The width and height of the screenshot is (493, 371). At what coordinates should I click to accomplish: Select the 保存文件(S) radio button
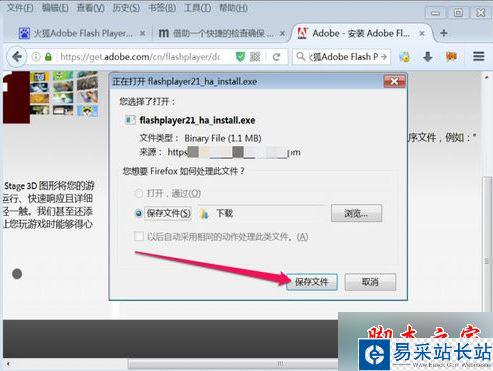tap(139, 213)
